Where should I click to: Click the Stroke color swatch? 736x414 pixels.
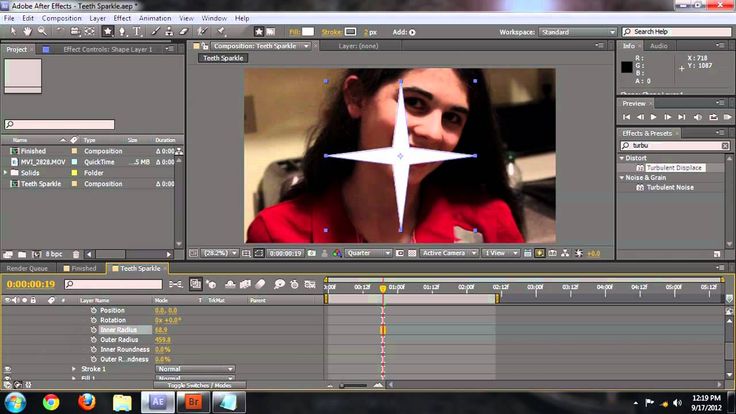(350, 32)
